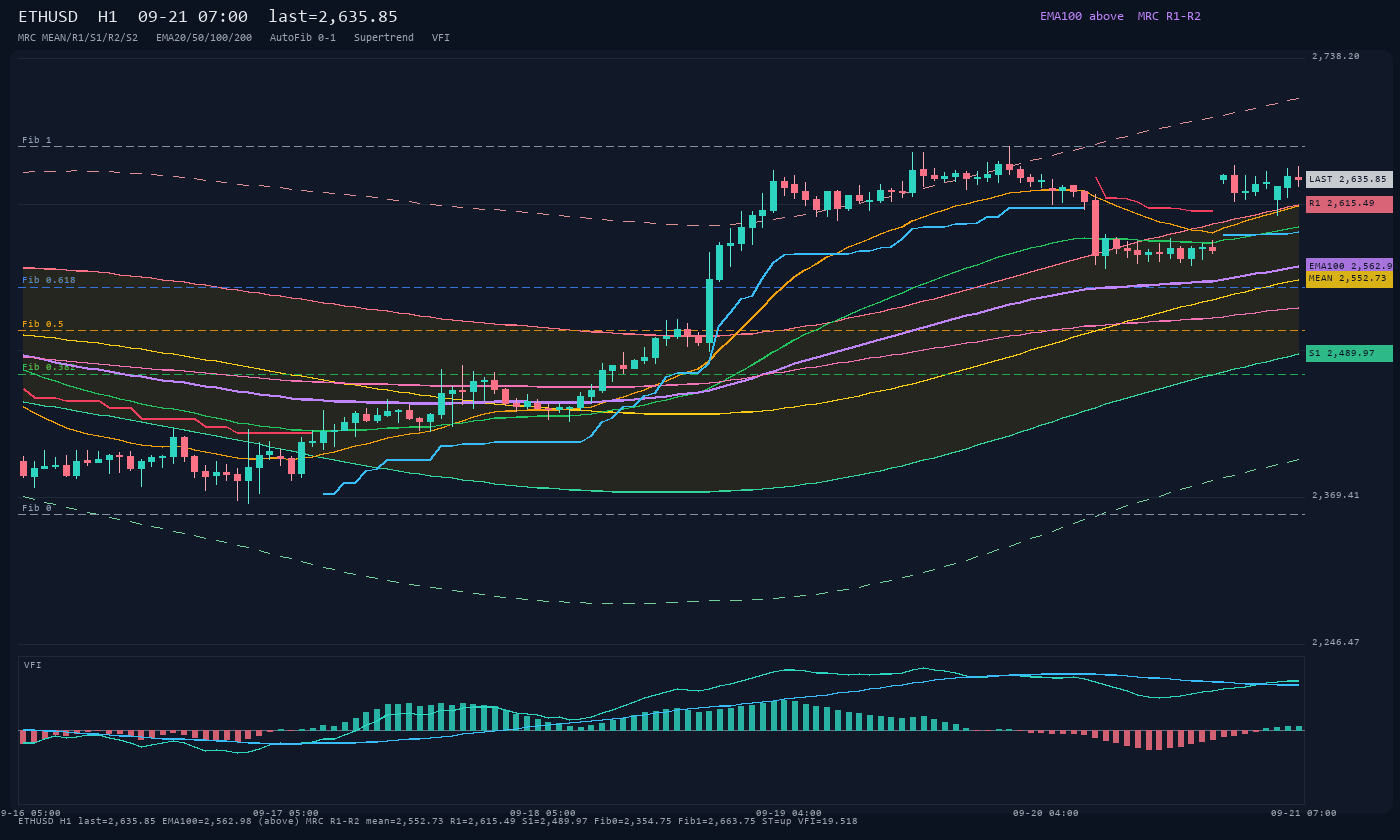Select the Supertrend legend entry

click(x=384, y=38)
